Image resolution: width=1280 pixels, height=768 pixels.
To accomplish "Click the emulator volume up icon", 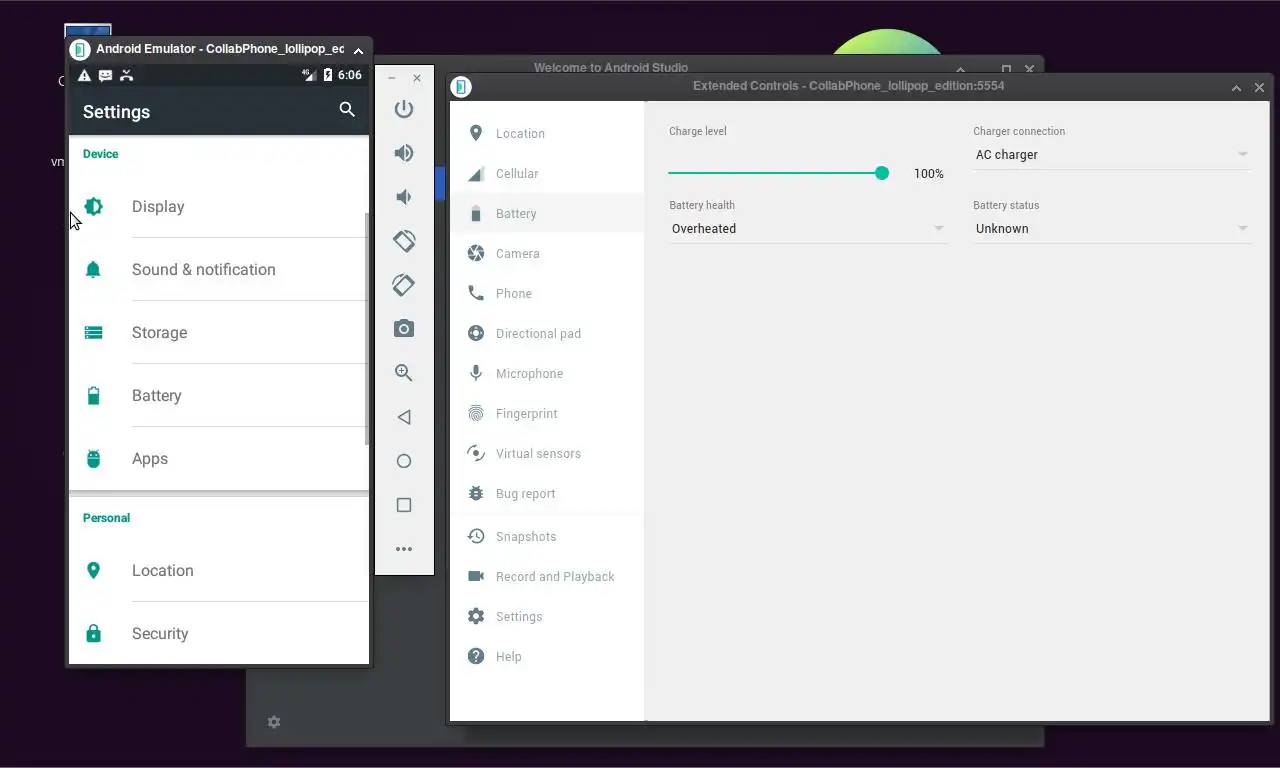I will click(404, 153).
